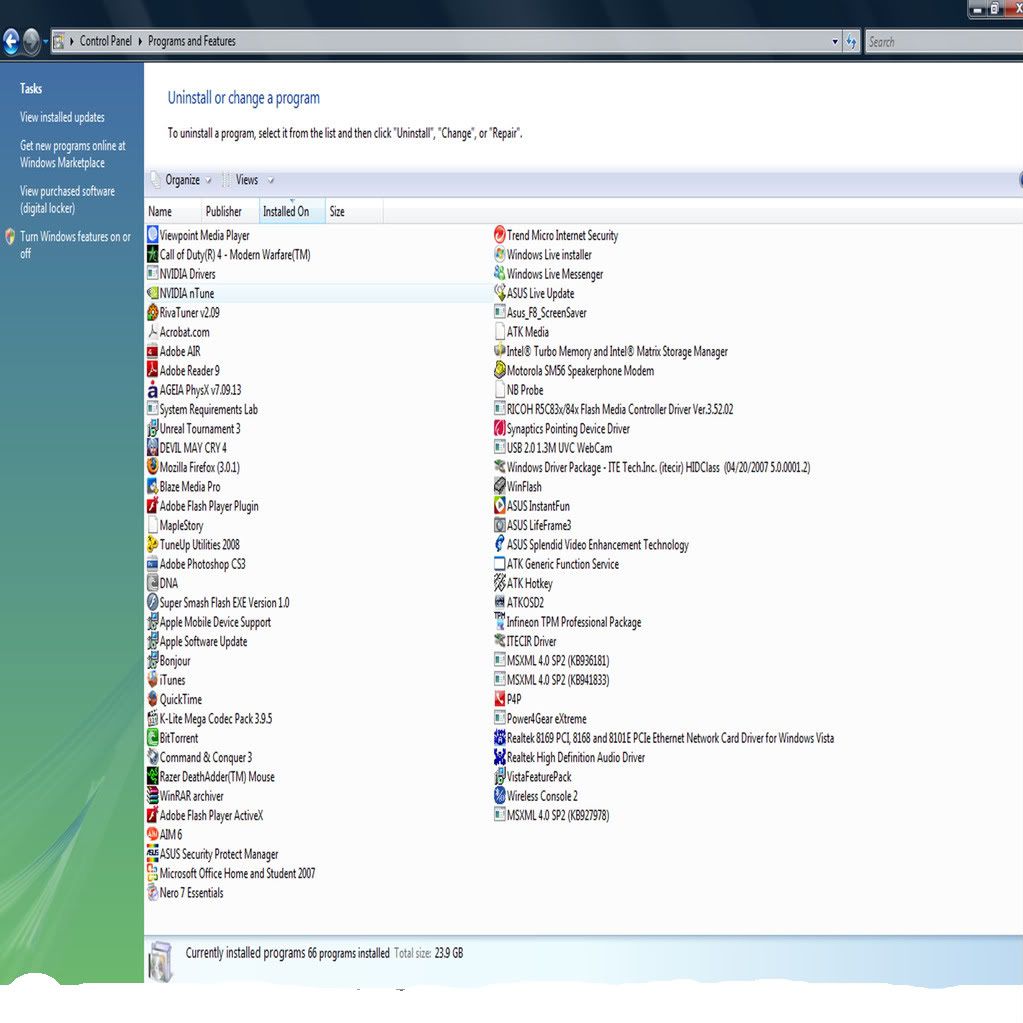Viewport: 1023px width, 1023px height.
Task: Open the recent pages dropdown arrow
Action: coord(46,42)
